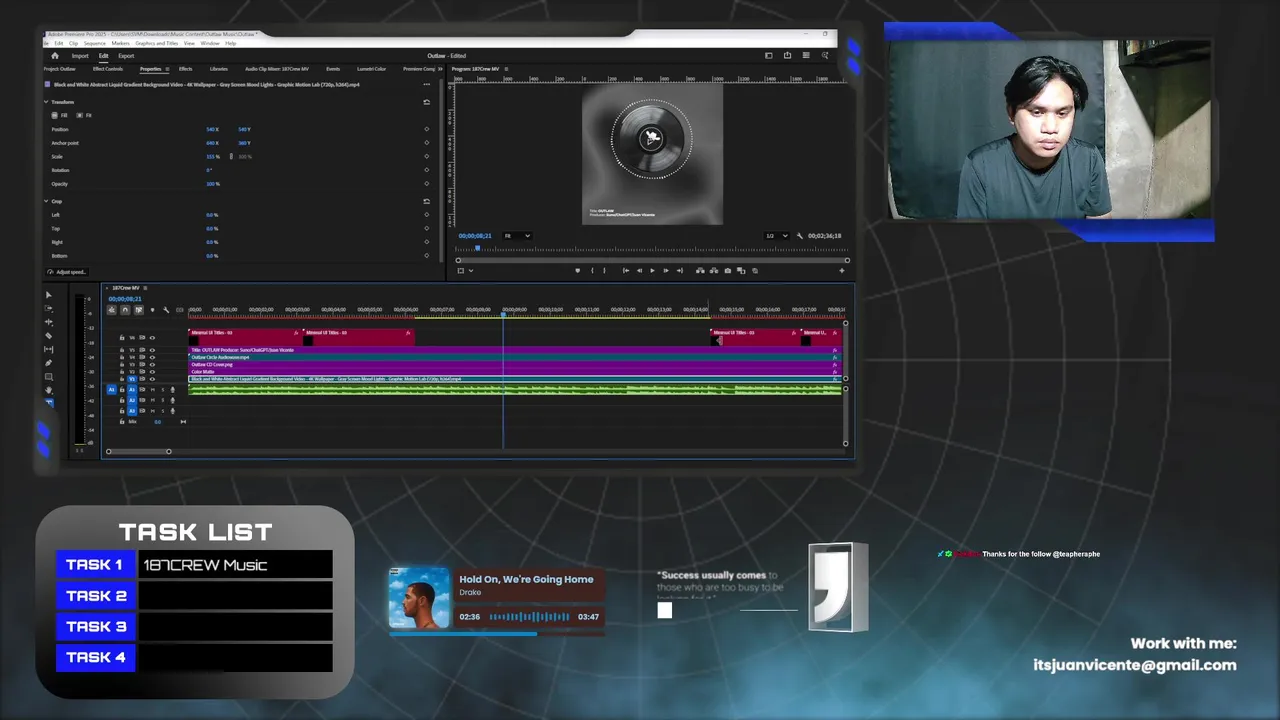Screen dimensions: 1280x720
Task: Click the Adjust speed button
Action: coord(68,272)
